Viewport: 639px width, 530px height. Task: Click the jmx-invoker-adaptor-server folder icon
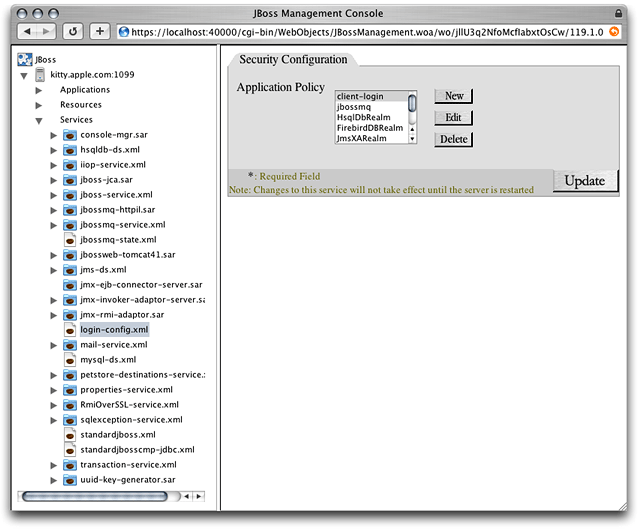click(x=70, y=300)
